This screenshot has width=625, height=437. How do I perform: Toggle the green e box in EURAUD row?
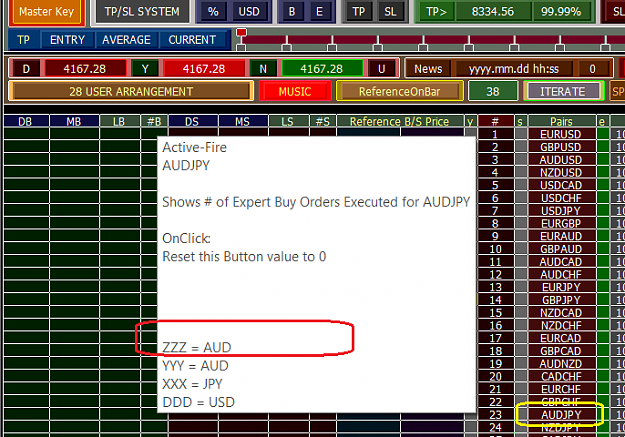603,236
